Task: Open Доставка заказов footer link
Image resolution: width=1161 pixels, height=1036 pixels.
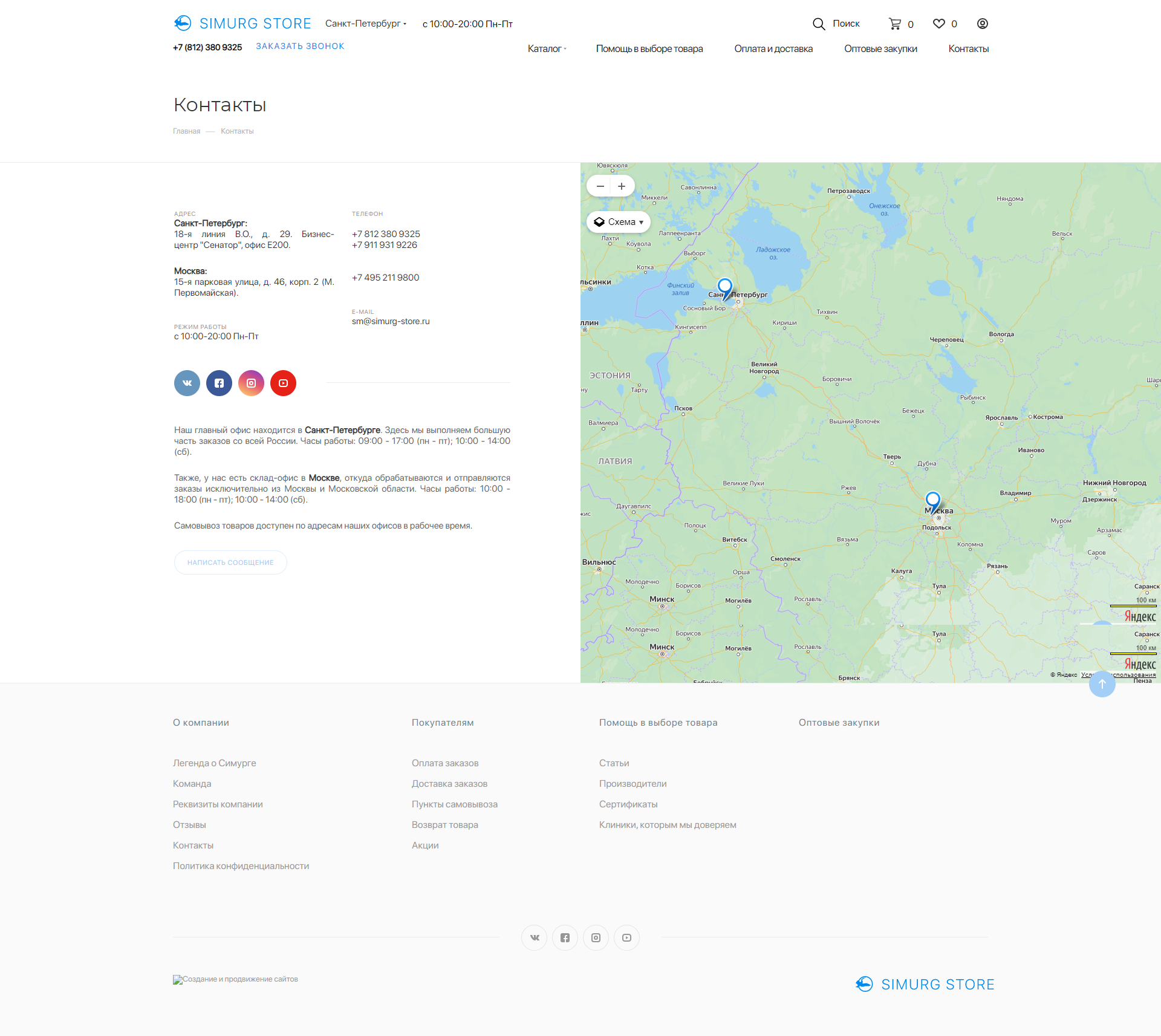Action: pyautogui.click(x=449, y=784)
